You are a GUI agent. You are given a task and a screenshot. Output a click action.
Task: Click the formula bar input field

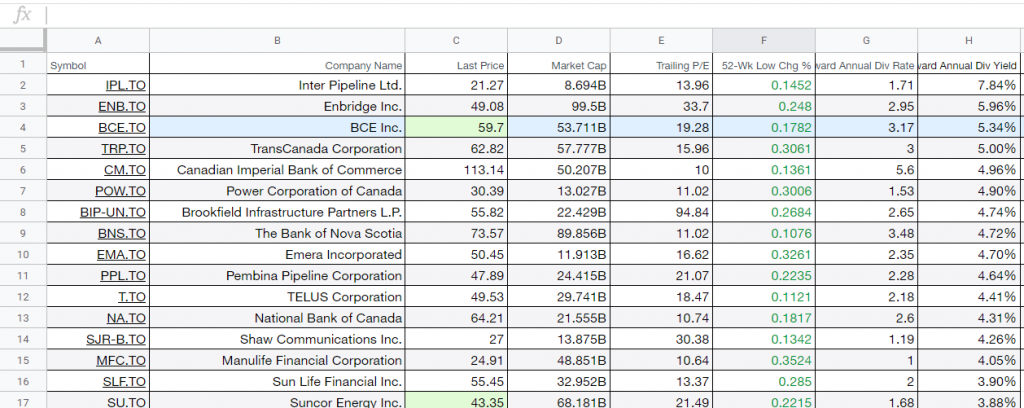[534, 15]
